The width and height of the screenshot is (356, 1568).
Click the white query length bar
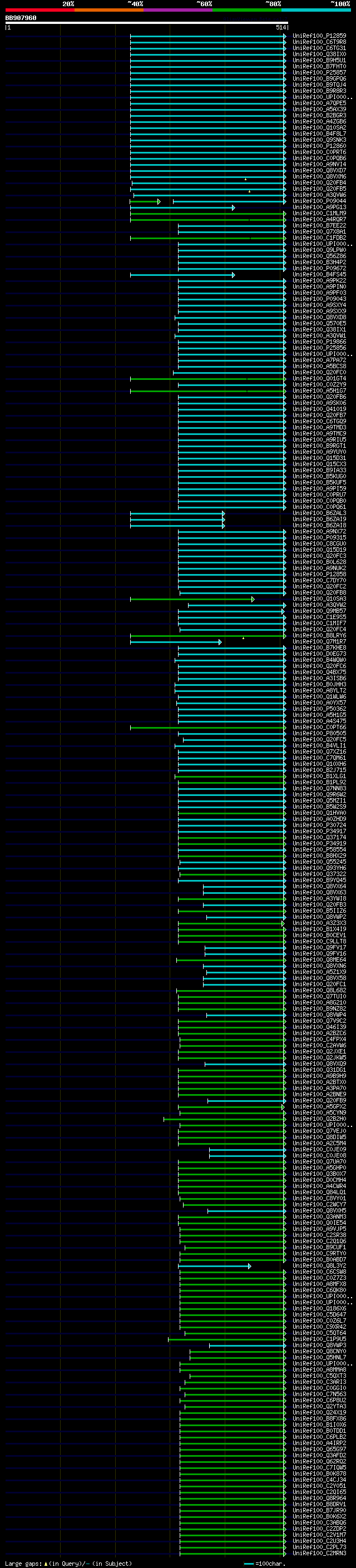(x=147, y=23)
